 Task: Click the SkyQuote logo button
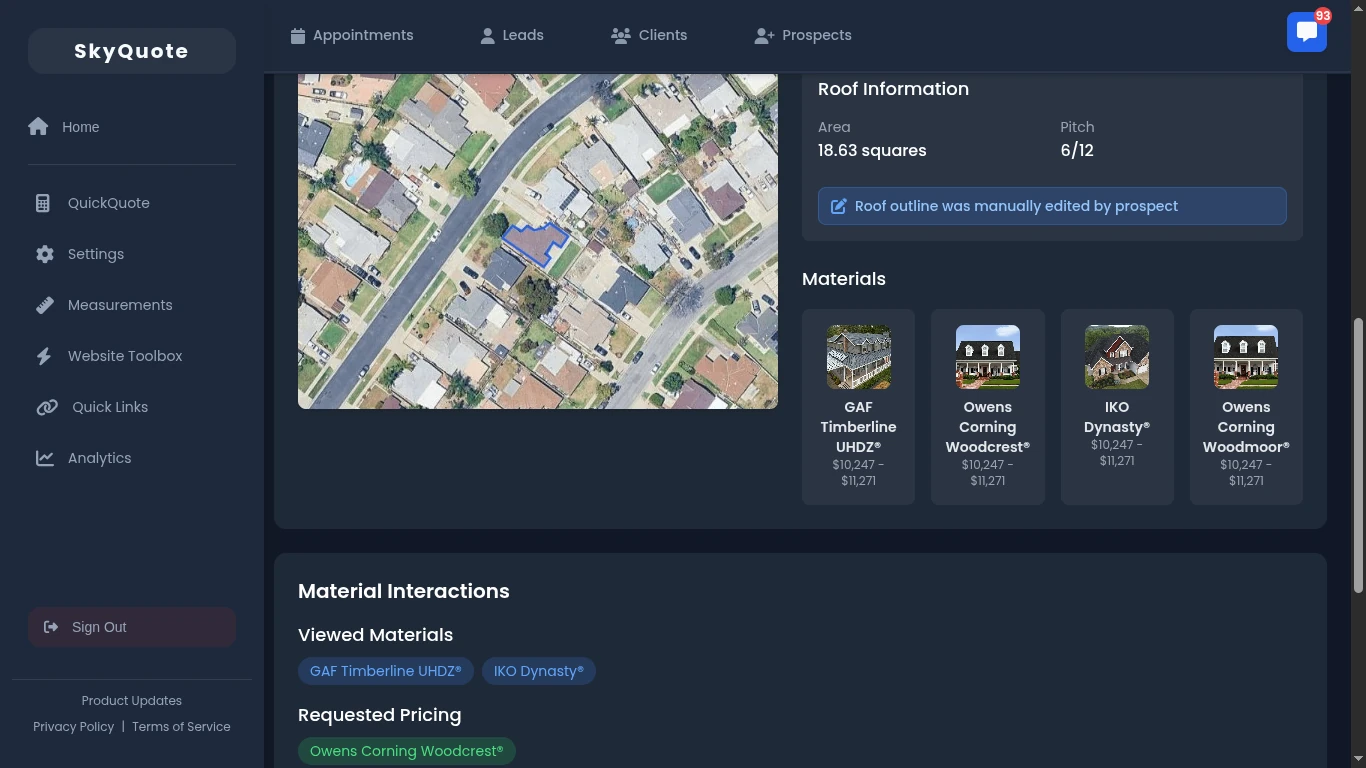pyautogui.click(x=132, y=51)
